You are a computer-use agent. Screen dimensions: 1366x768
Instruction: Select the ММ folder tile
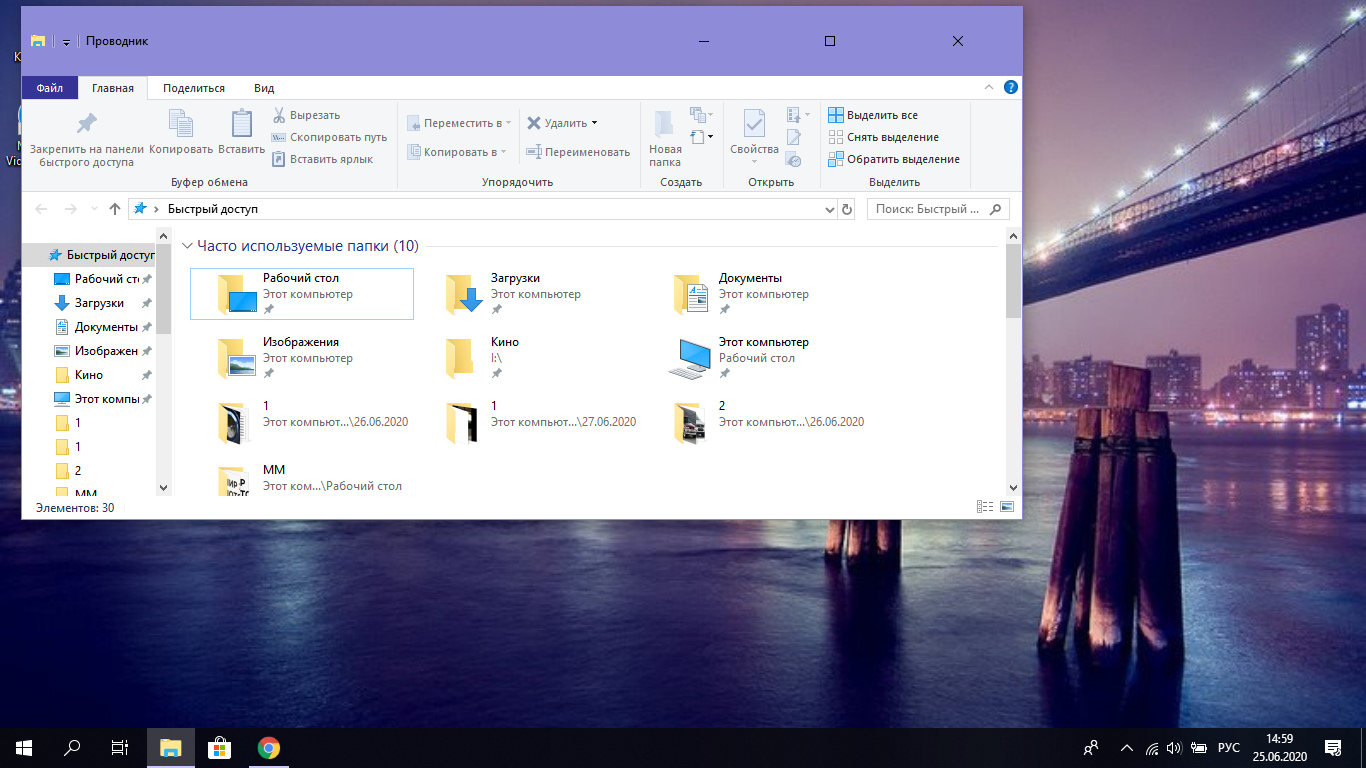[302, 480]
